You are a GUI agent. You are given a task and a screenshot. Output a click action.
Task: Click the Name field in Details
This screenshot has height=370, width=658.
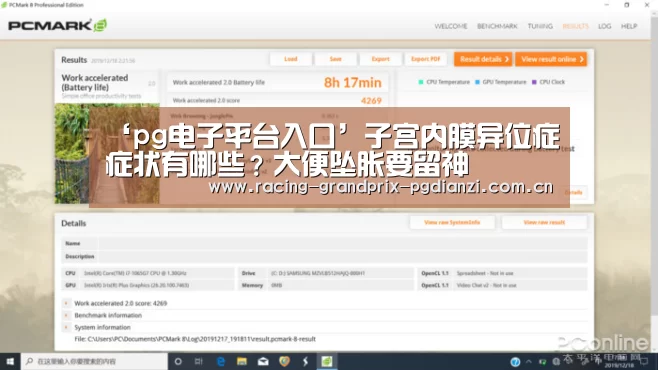pos(343,243)
